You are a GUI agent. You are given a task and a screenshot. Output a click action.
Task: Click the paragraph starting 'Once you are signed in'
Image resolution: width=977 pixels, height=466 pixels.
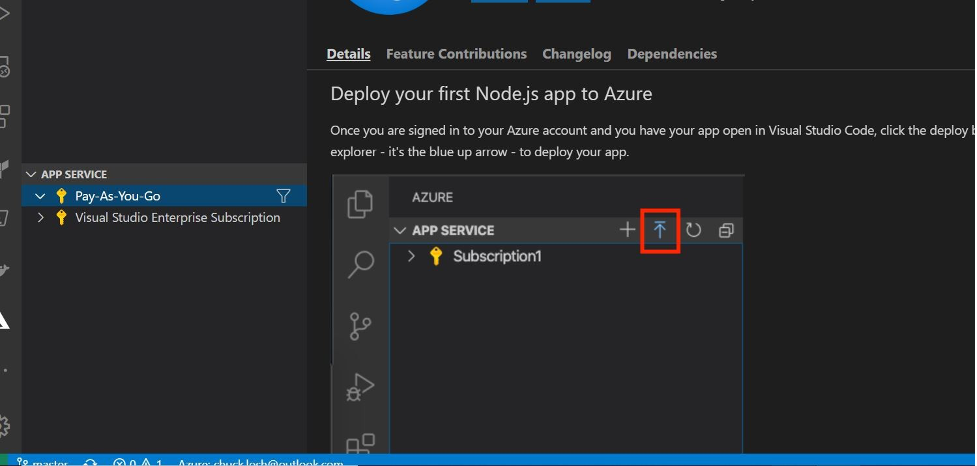point(652,141)
